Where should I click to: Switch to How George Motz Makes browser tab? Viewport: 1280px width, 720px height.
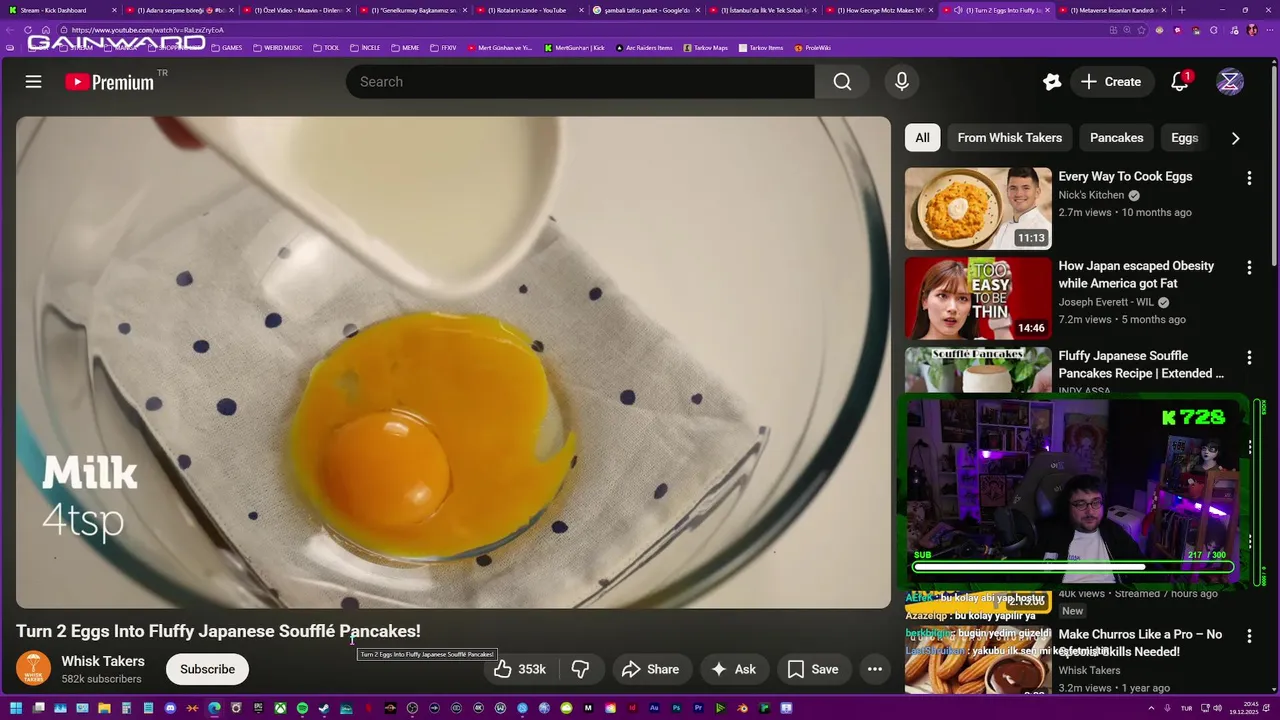point(879,10)
